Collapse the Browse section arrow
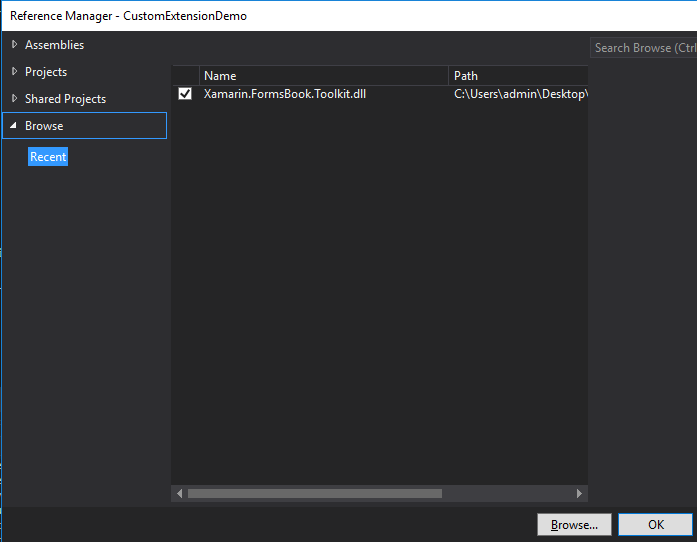Image resolution: width=697 pixels, height=542 pixels. tap(14, 126)
